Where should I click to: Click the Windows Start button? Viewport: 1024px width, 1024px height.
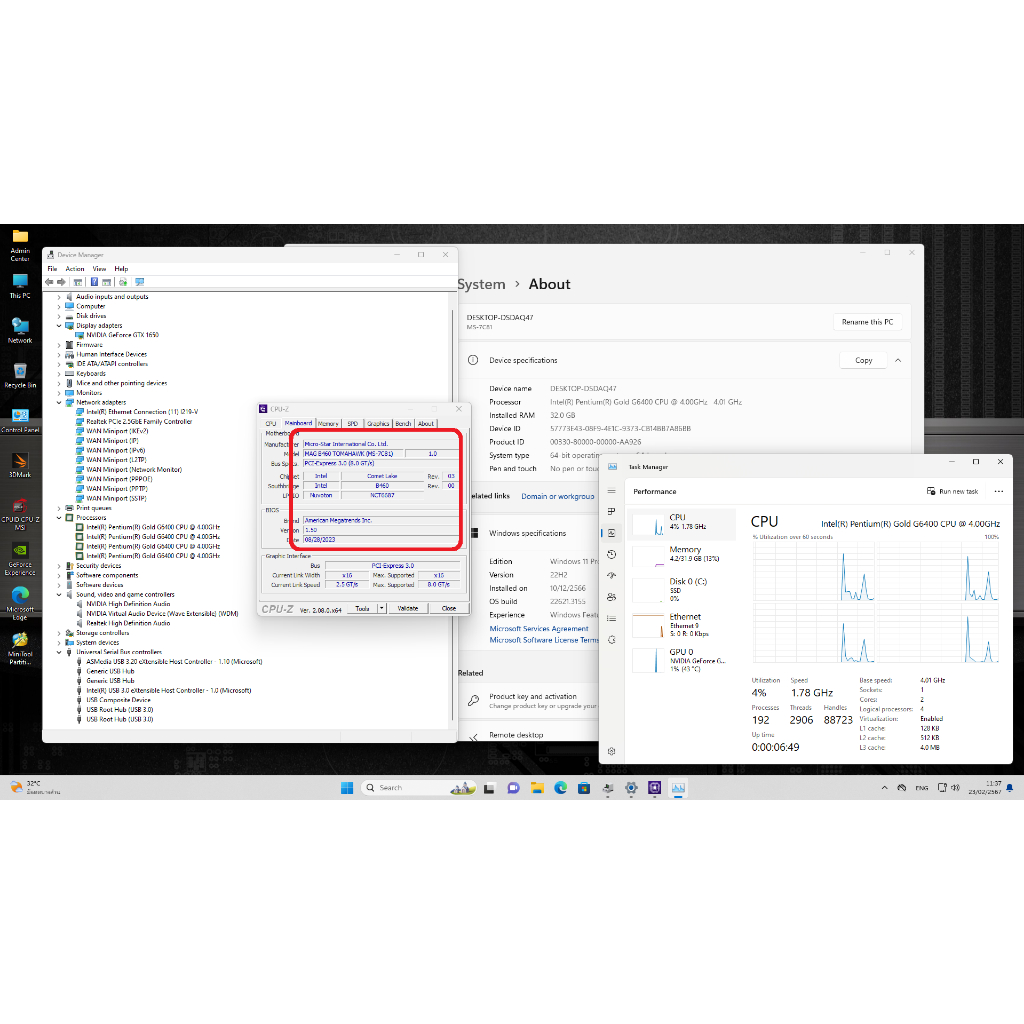[347, 787]
